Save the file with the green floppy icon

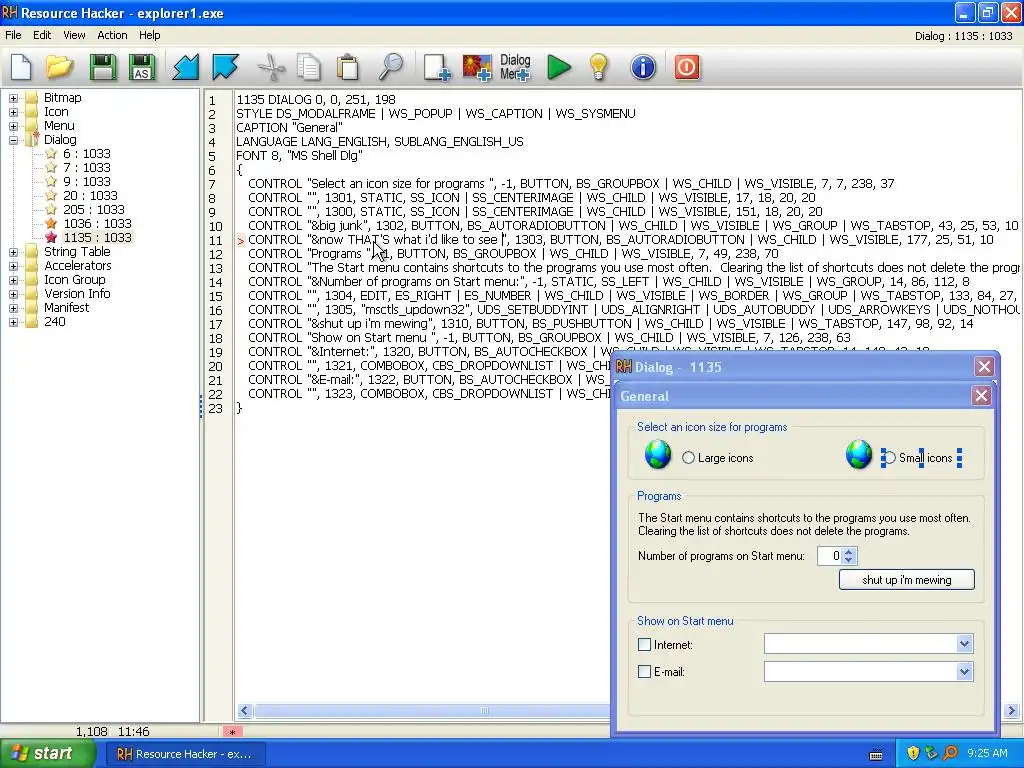pos(102,67)
